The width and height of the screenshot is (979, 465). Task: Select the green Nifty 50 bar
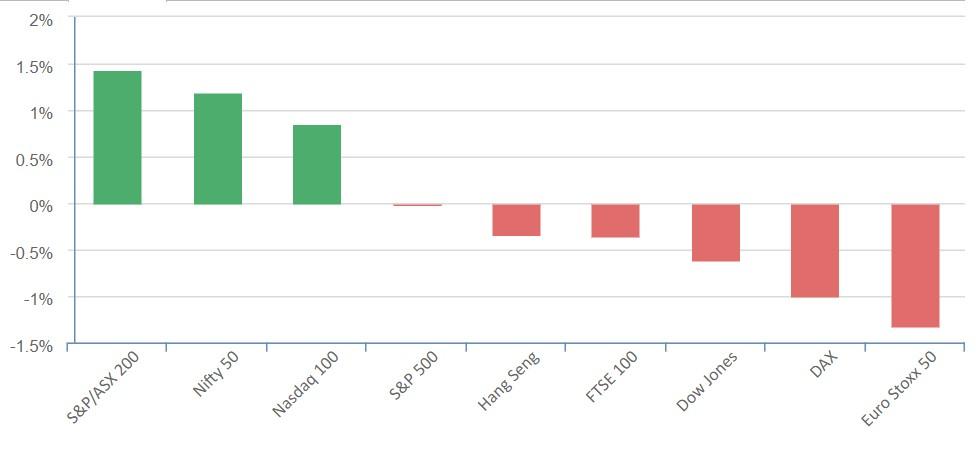pos(217,148)
